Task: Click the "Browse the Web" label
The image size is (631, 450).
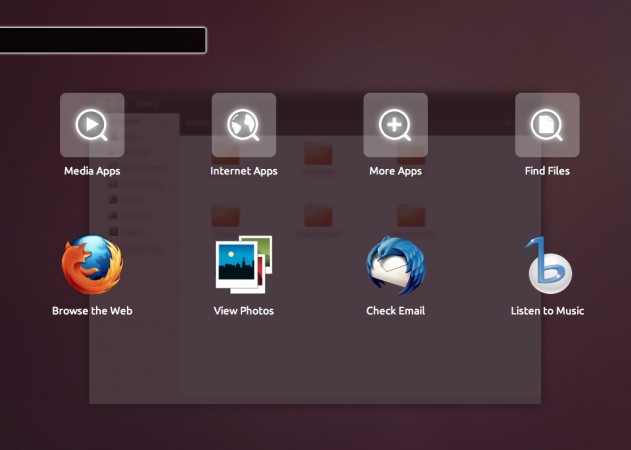Action: pos(92,311)
